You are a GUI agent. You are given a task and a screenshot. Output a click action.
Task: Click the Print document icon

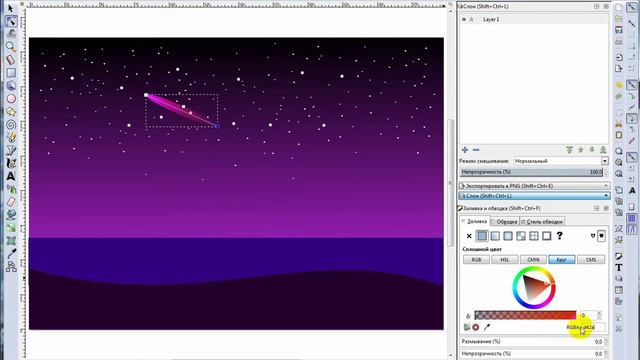(x=619, y=42)
